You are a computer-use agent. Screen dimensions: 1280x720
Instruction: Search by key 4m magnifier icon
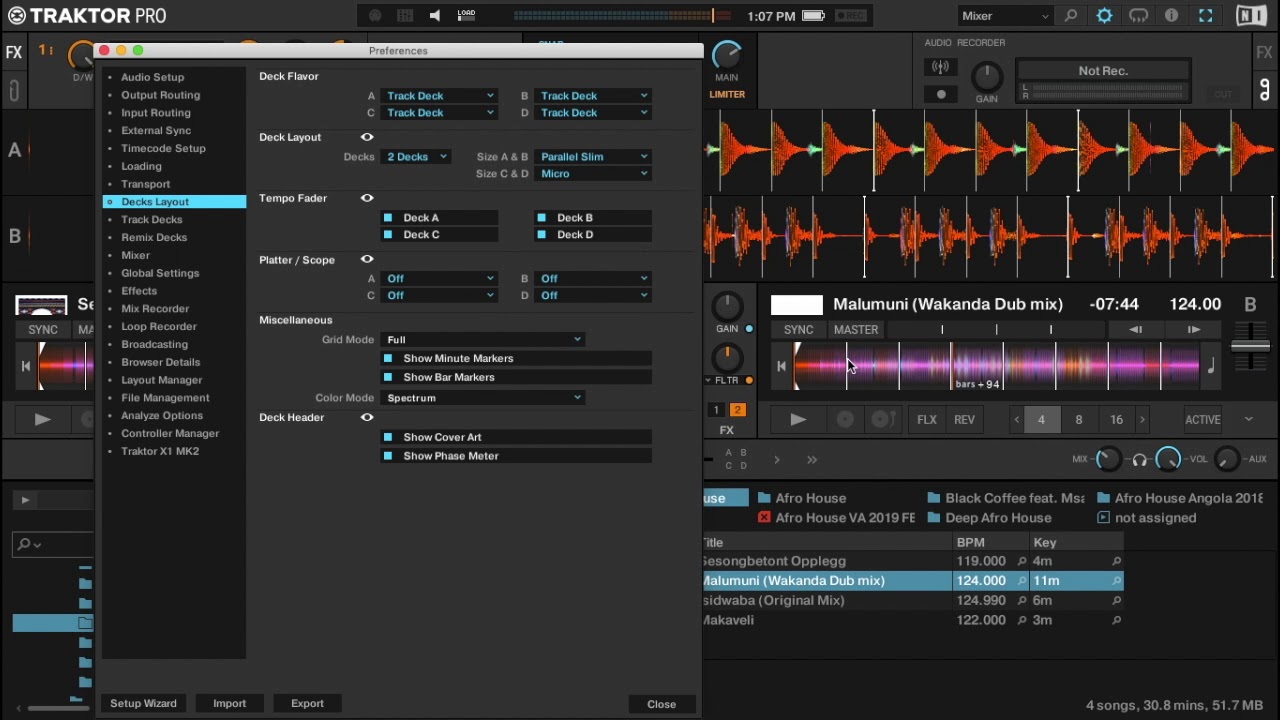click(x=1116, y=562)
